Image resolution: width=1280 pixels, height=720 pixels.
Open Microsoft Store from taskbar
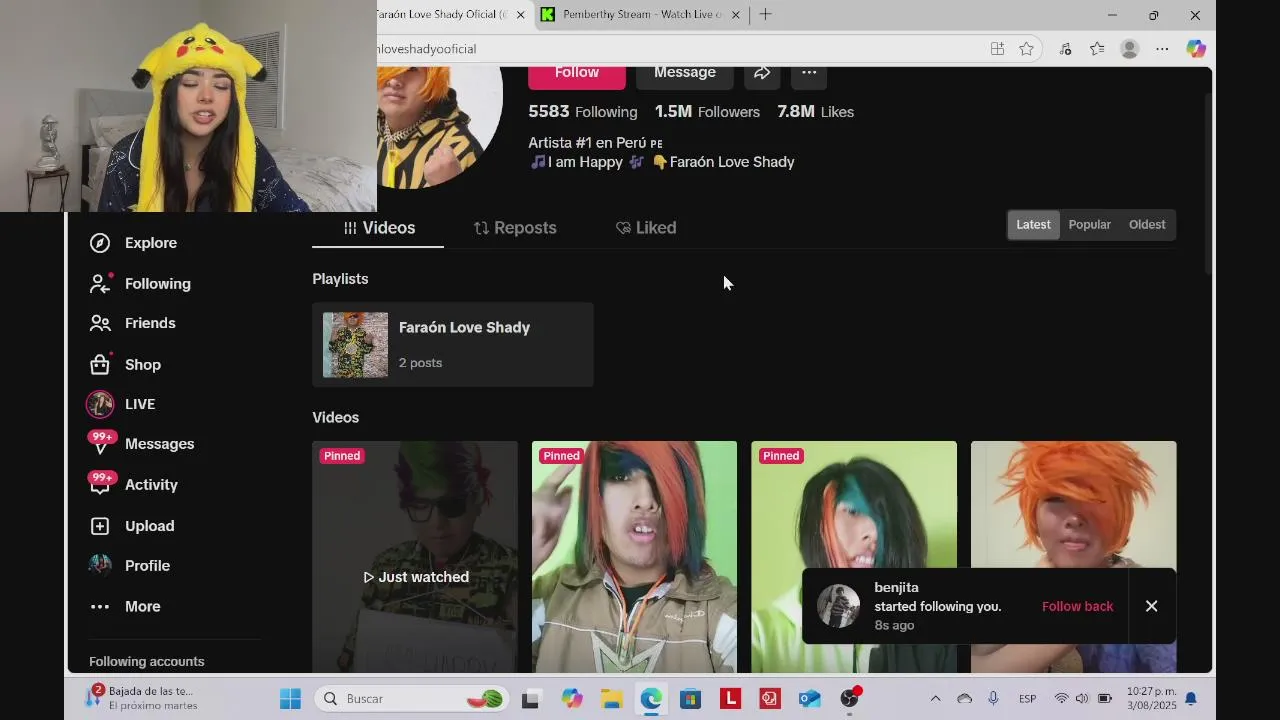coord(690,699)
